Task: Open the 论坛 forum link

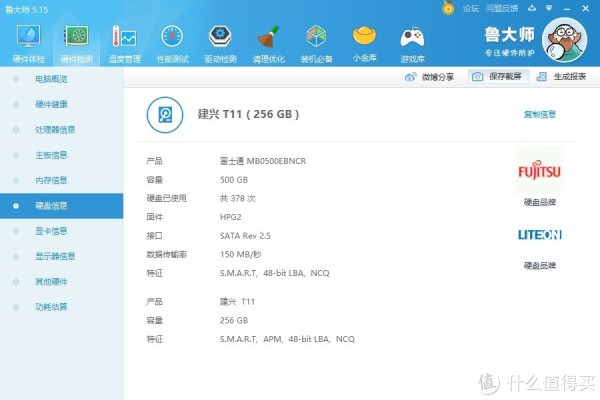Action: click(x=470, y=8)
